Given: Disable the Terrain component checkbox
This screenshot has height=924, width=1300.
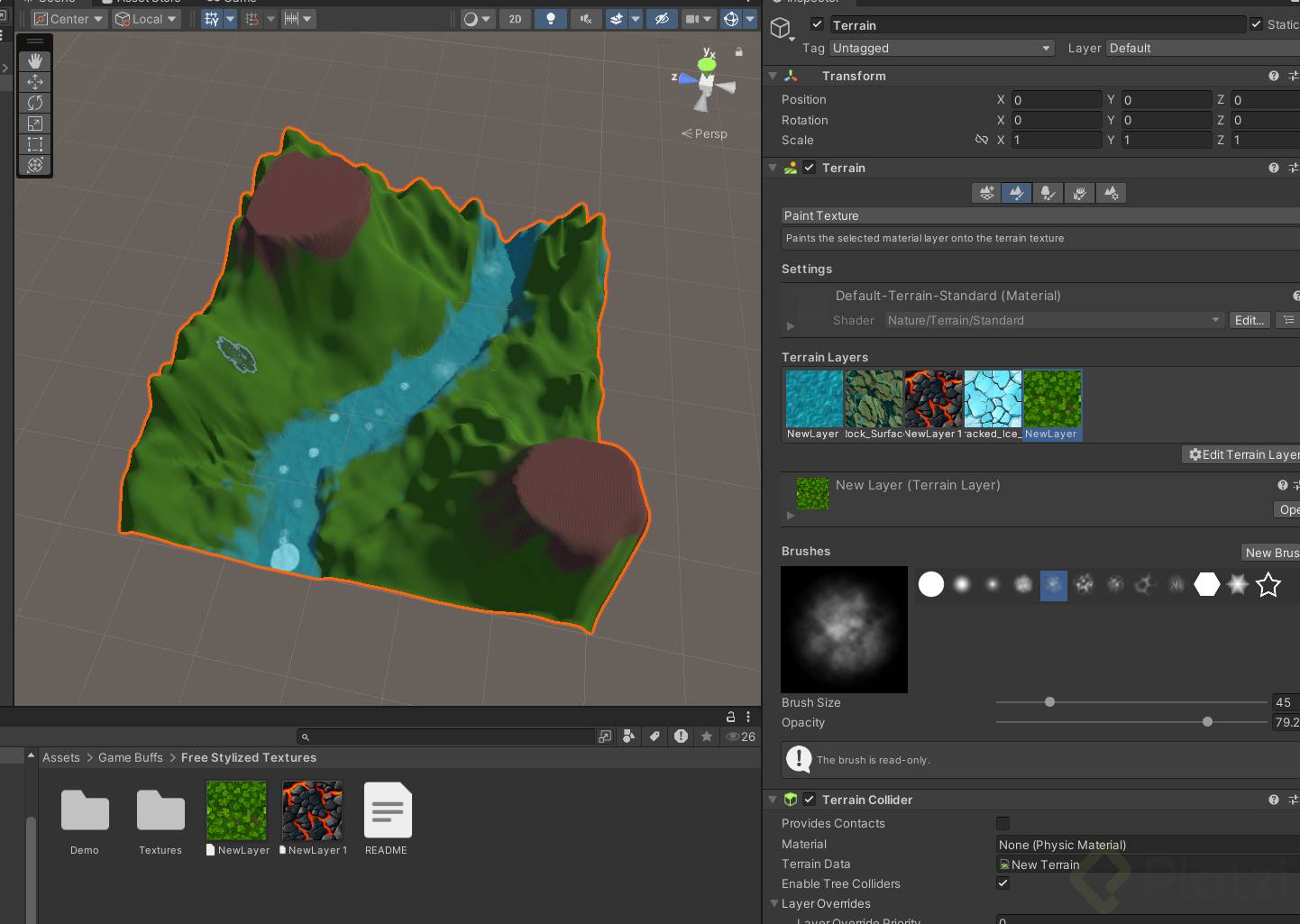Looking at the screenshot, I should coord(810,168).
